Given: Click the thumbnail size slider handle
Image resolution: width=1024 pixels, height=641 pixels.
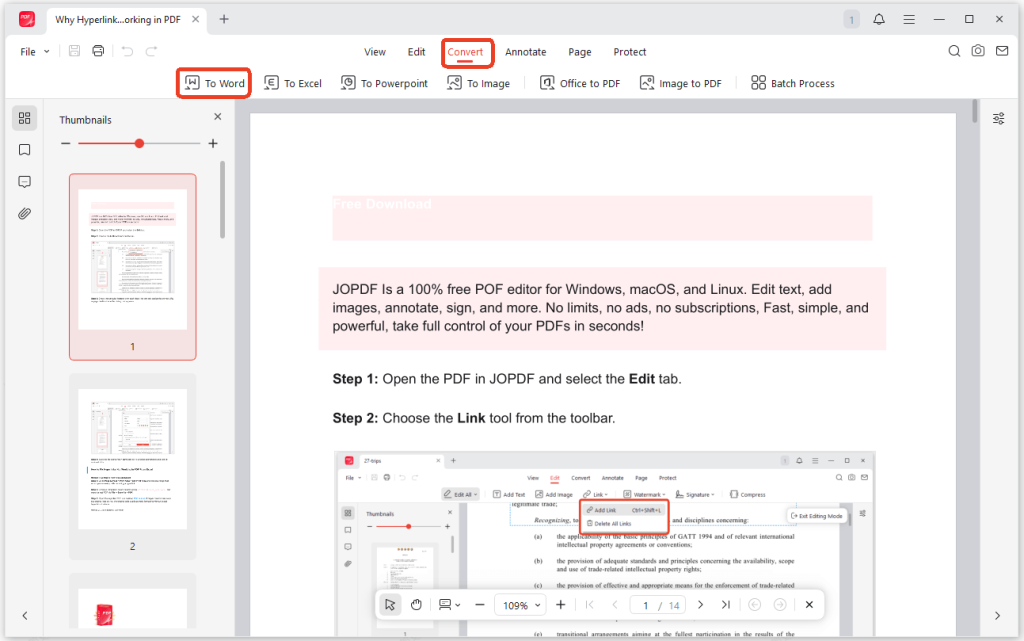Looking at the screenshot, I should pyautogui.click(x=139, y=144).
